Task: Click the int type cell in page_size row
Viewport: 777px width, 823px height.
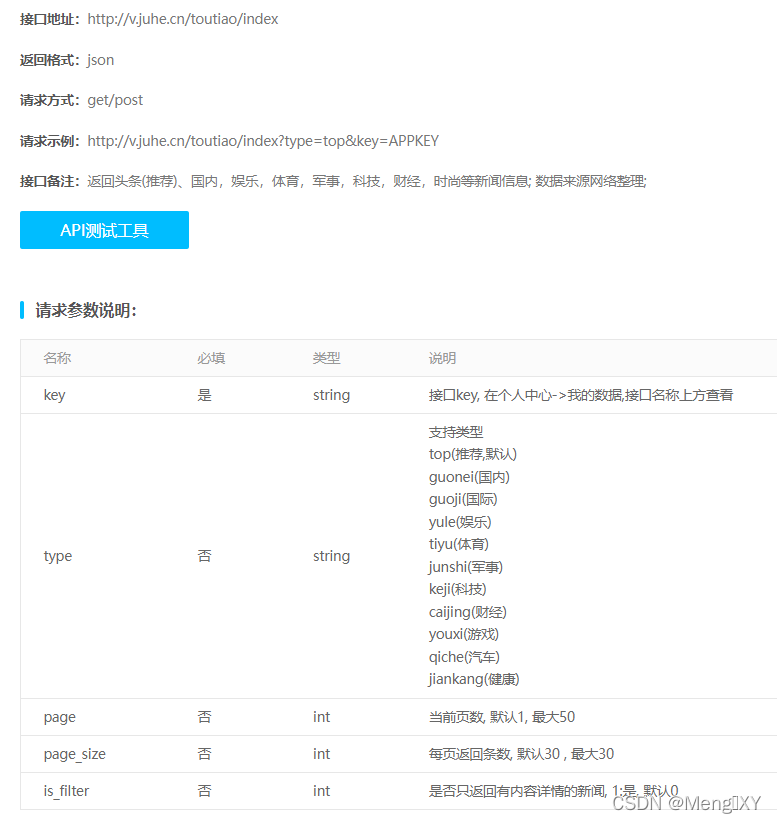Action: 321,754
